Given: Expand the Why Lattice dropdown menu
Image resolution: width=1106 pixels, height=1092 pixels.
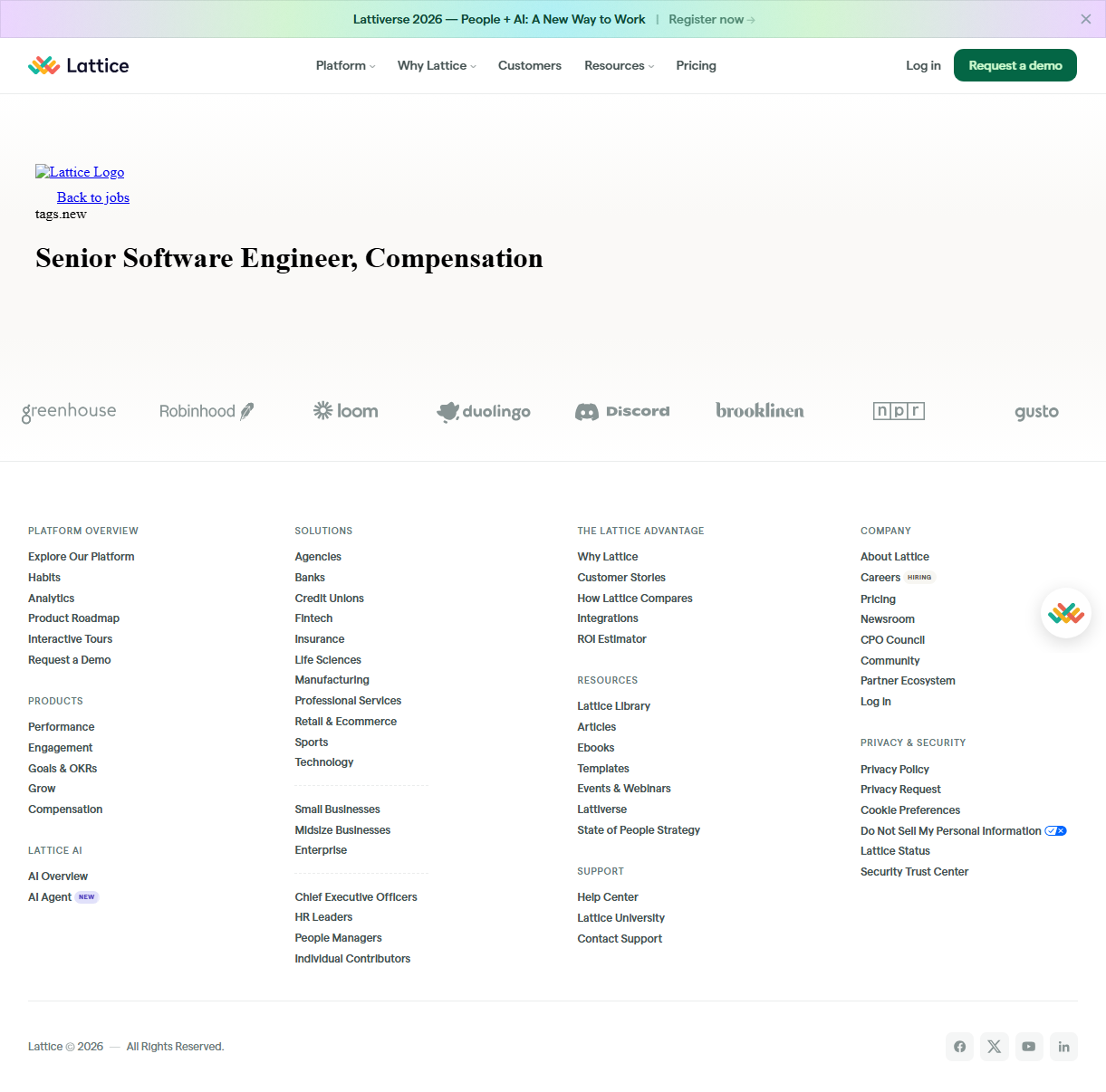Looking at the screenshot, I should pyautogui.click(x=437, y=65).
